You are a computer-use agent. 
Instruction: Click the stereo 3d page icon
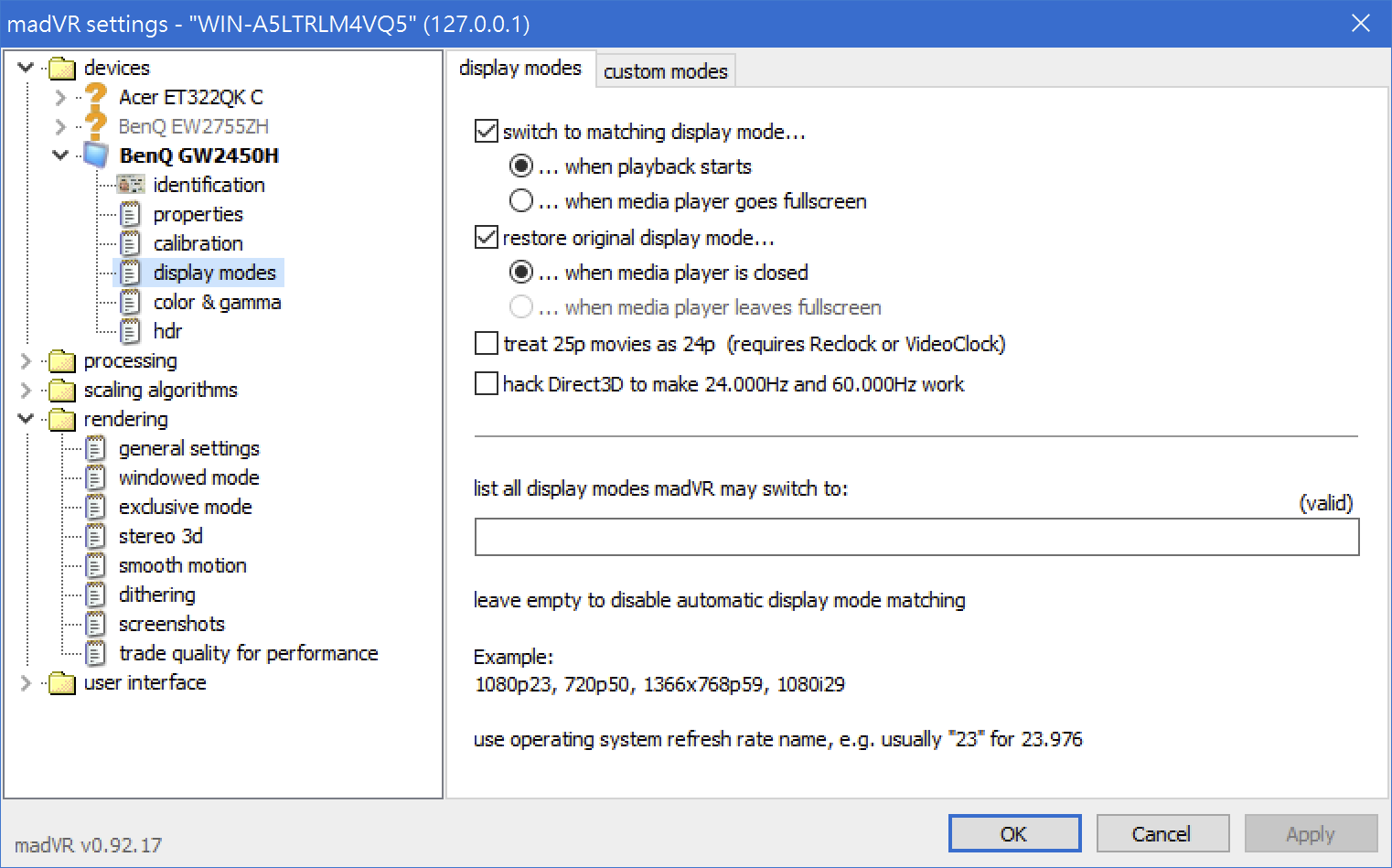(96, 536)
